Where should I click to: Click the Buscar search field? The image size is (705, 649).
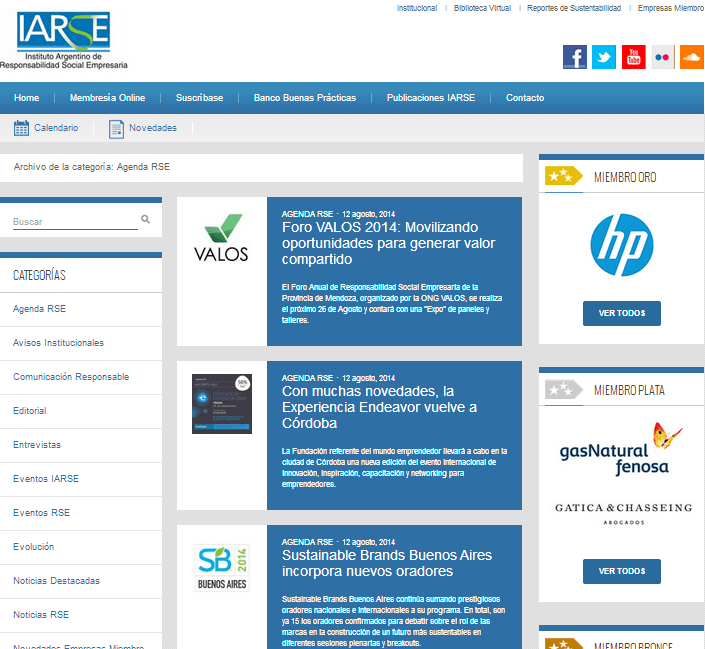tap(74, 221)
